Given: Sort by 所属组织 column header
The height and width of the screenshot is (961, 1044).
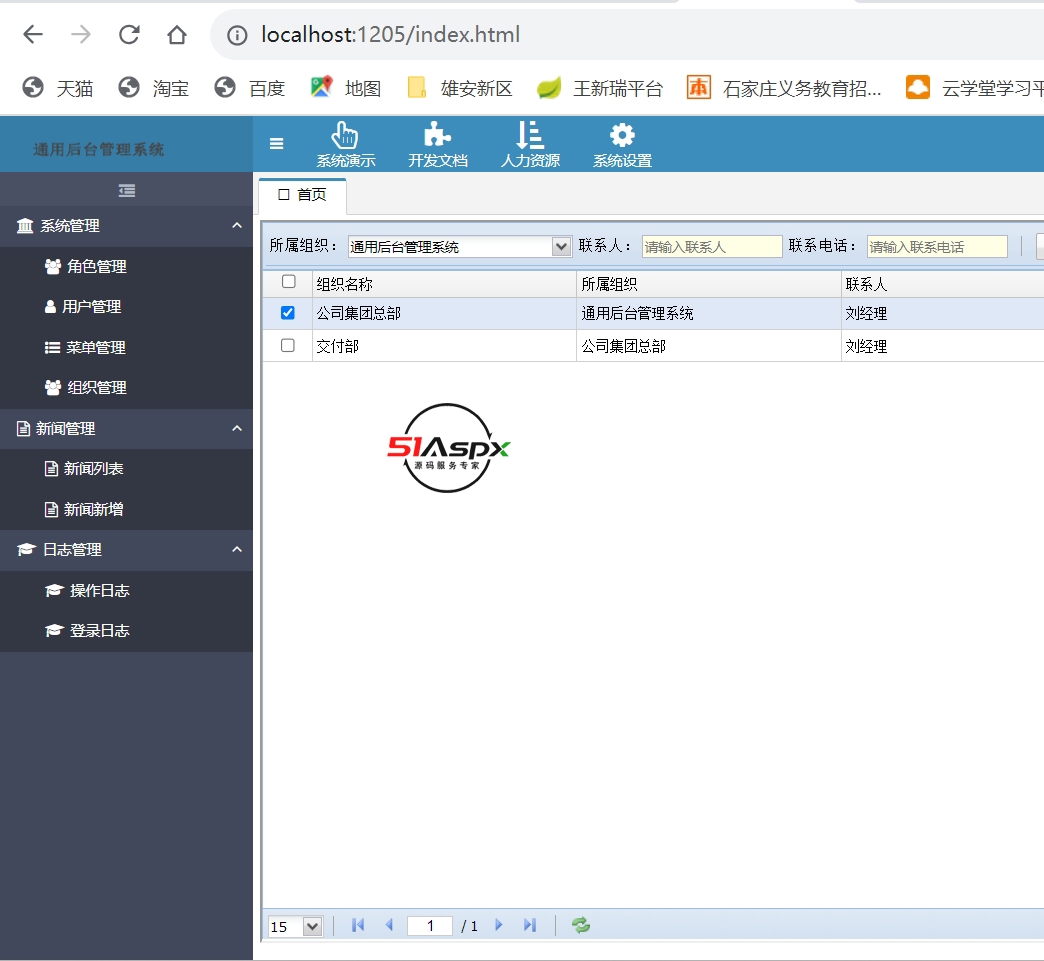Looking at the screenshot, I should point(708,284).
